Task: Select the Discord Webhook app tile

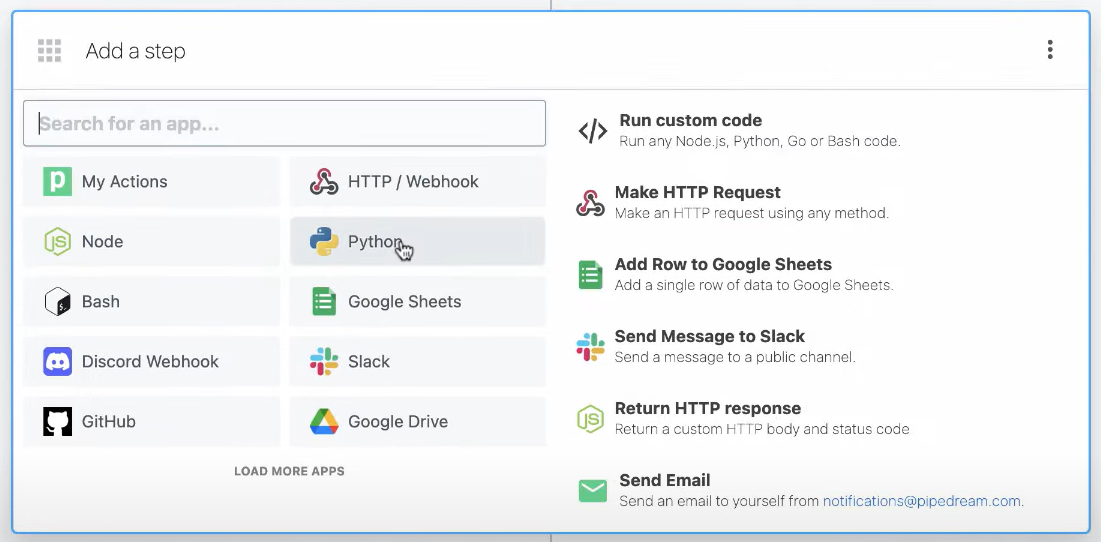Action: (x=152, y=362)
